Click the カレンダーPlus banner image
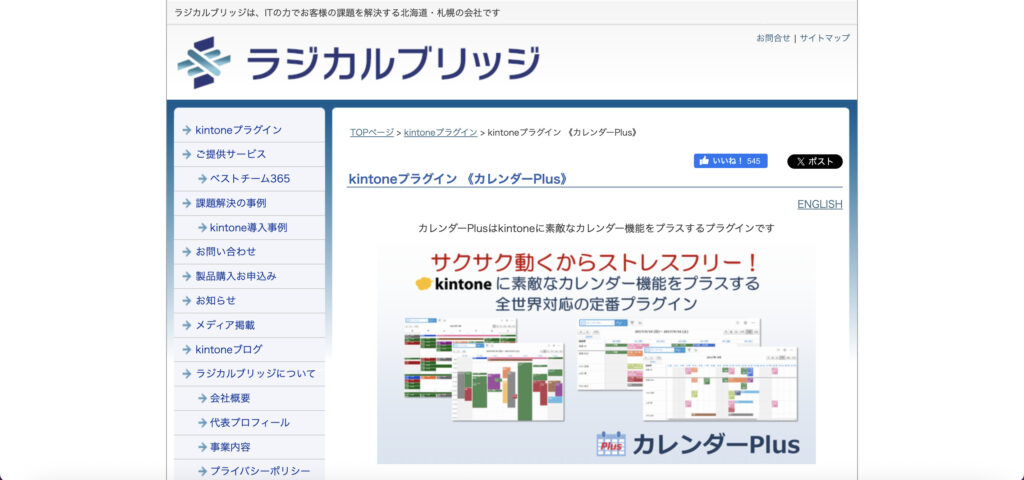Image resolution: width=1024 pixels, height=480 pixels. (596, 354)
